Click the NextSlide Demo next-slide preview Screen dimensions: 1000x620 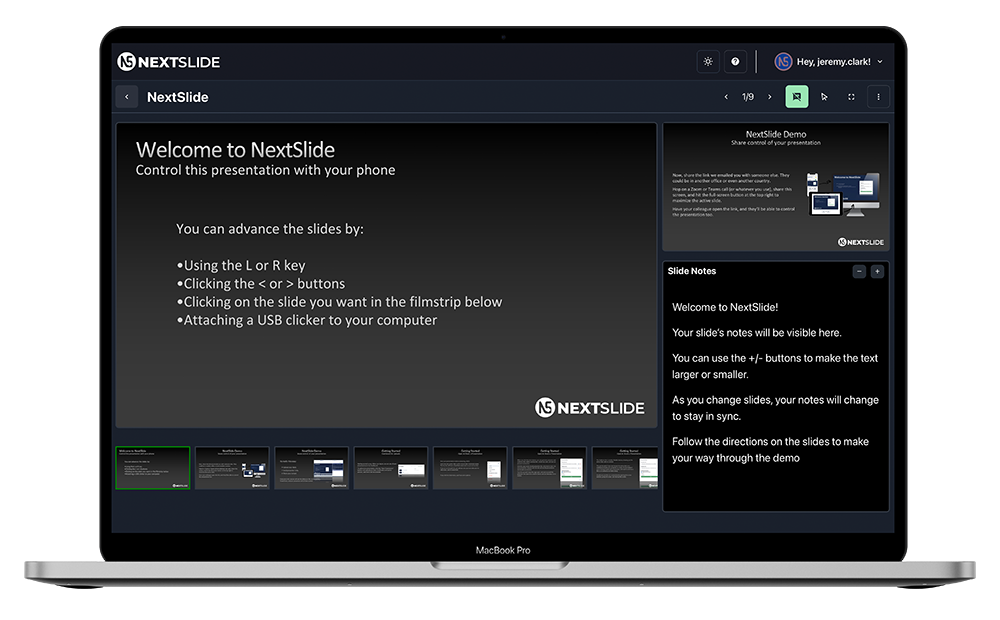point(776,187)
